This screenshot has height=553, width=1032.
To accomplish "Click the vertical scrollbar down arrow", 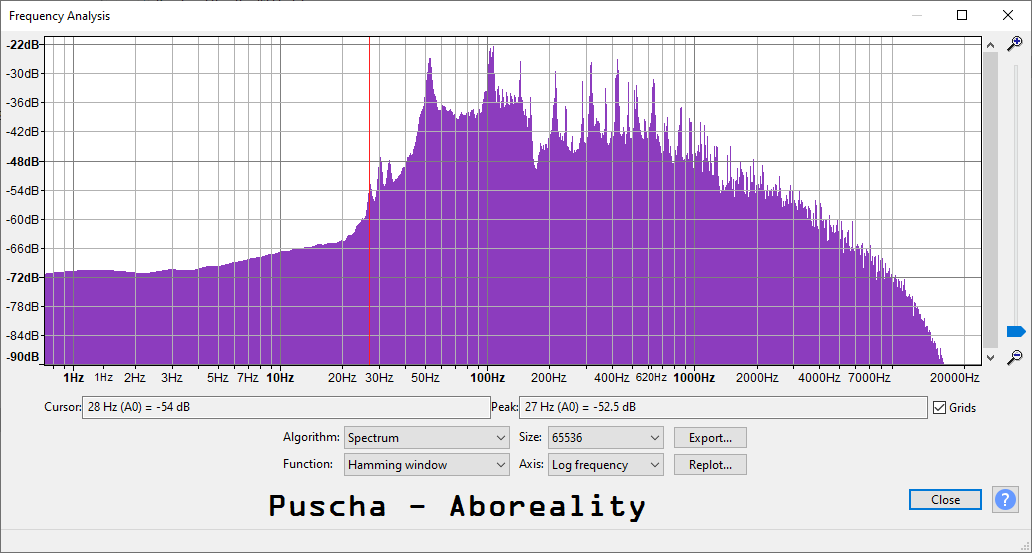I will (x=990, y=357).
